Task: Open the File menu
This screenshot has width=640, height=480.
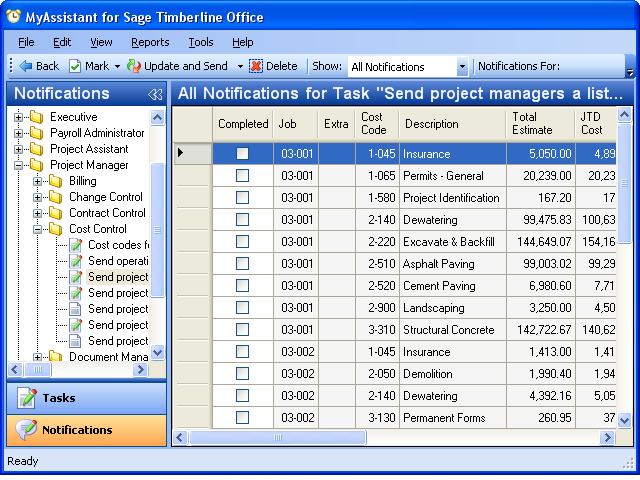Action: (26, 42)
